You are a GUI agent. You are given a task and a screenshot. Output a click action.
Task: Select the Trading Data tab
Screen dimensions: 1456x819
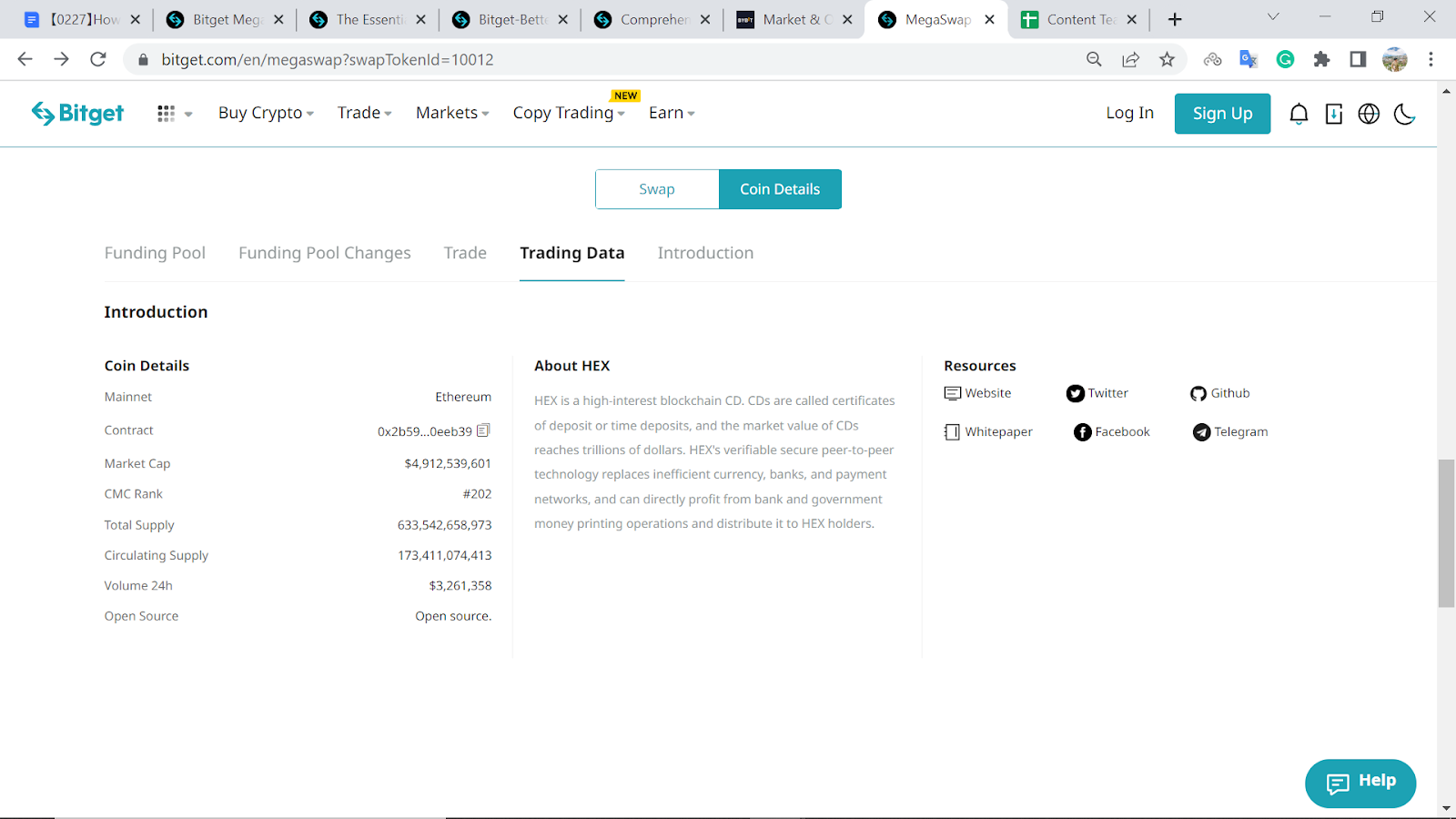click(x=572, y=253)
